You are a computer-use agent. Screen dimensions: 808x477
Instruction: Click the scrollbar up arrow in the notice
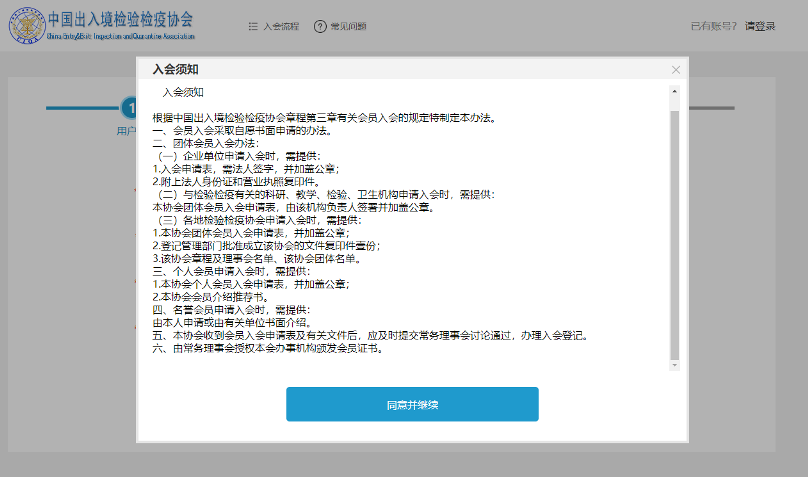click(674, 92)
